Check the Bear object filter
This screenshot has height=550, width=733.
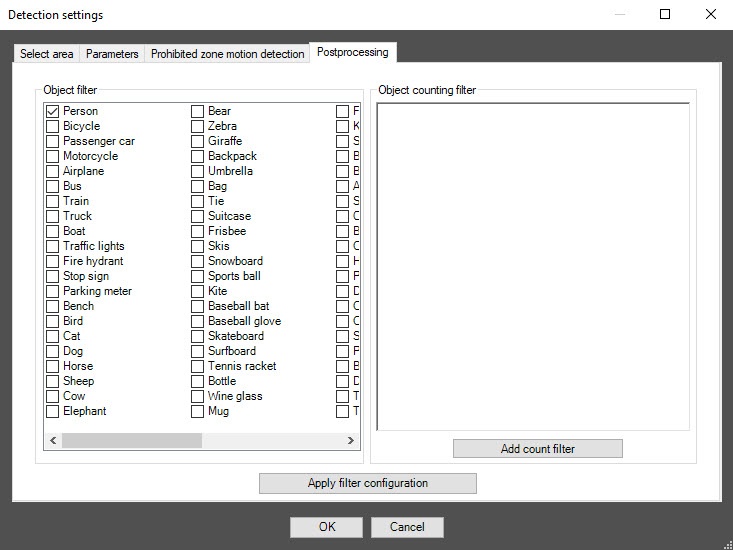(x=197, y=111)
